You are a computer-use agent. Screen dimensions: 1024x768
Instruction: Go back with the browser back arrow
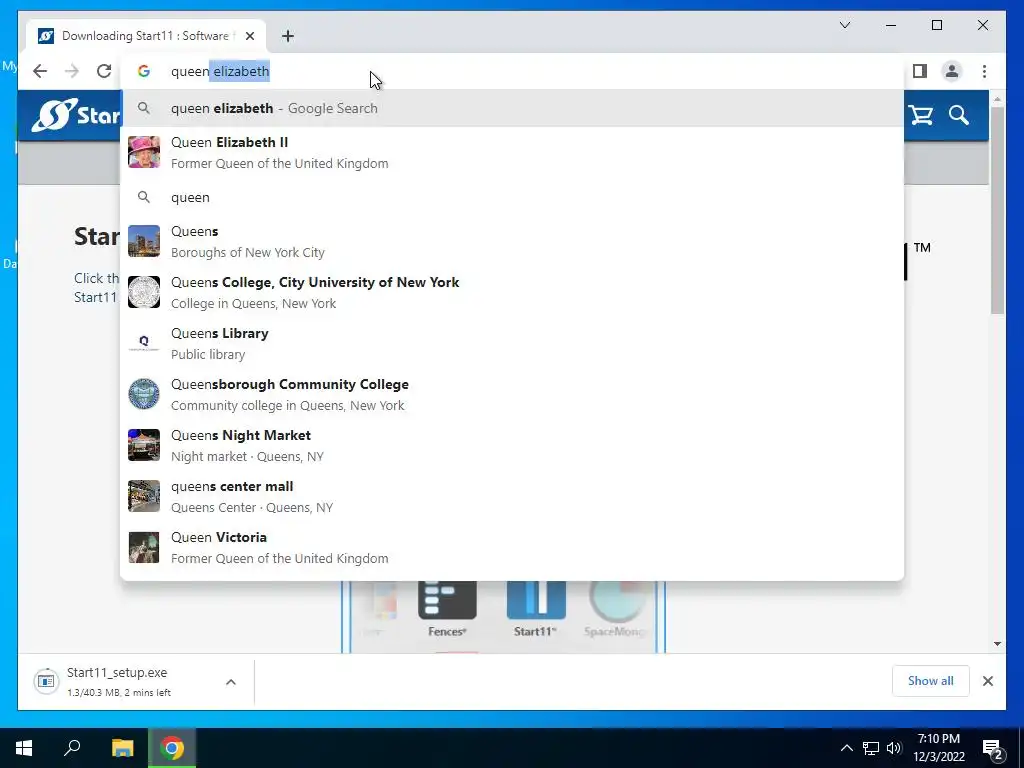(40, 71)
